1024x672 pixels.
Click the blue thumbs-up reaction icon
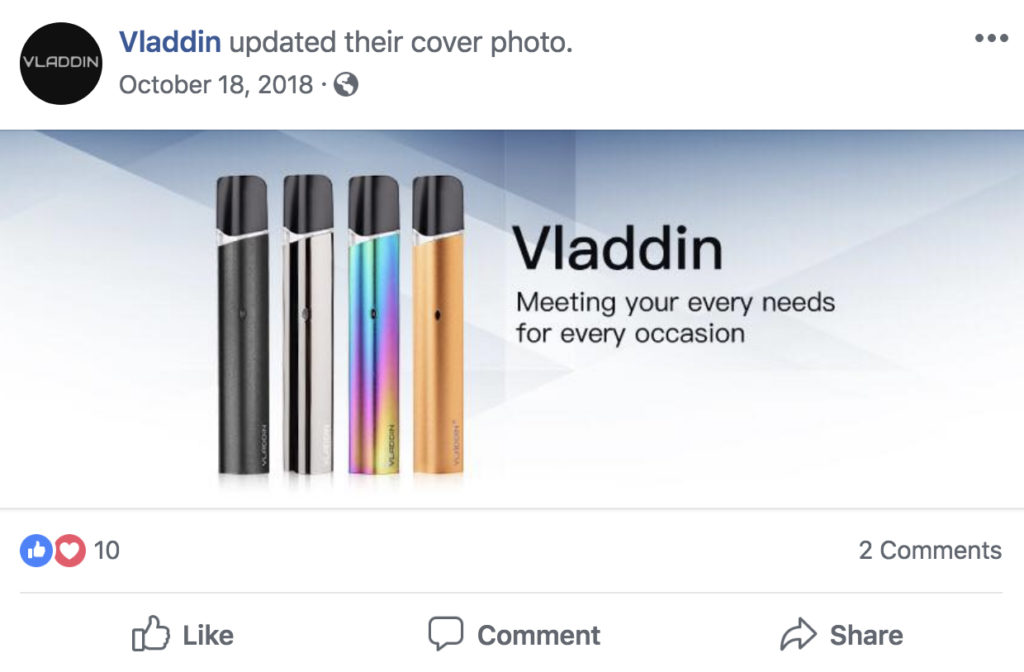(x=36, y=551)
